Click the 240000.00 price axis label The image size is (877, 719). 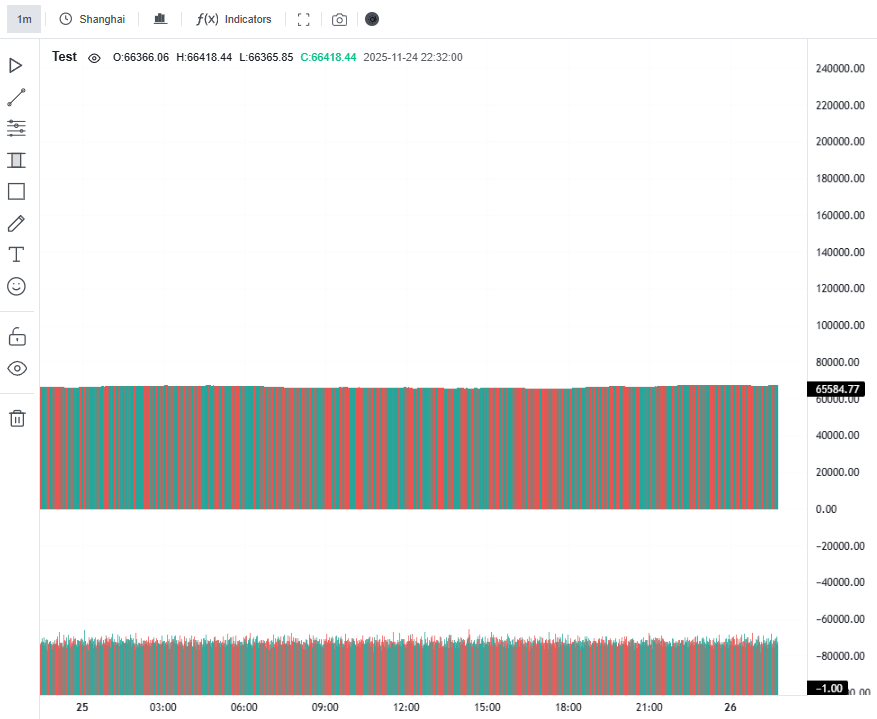coord(840,68)
